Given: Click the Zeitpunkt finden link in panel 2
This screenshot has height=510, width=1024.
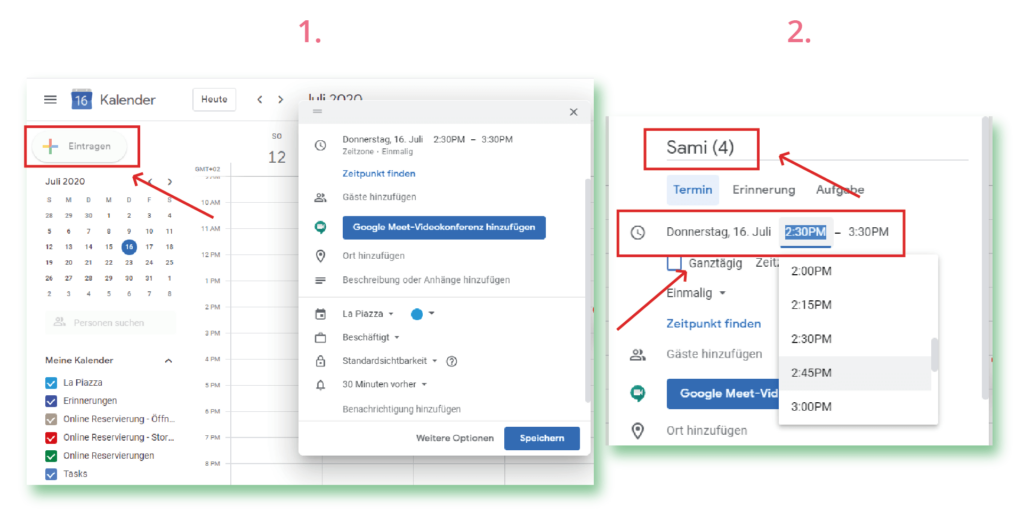Looking at the screenshot, I should (713, 323).
